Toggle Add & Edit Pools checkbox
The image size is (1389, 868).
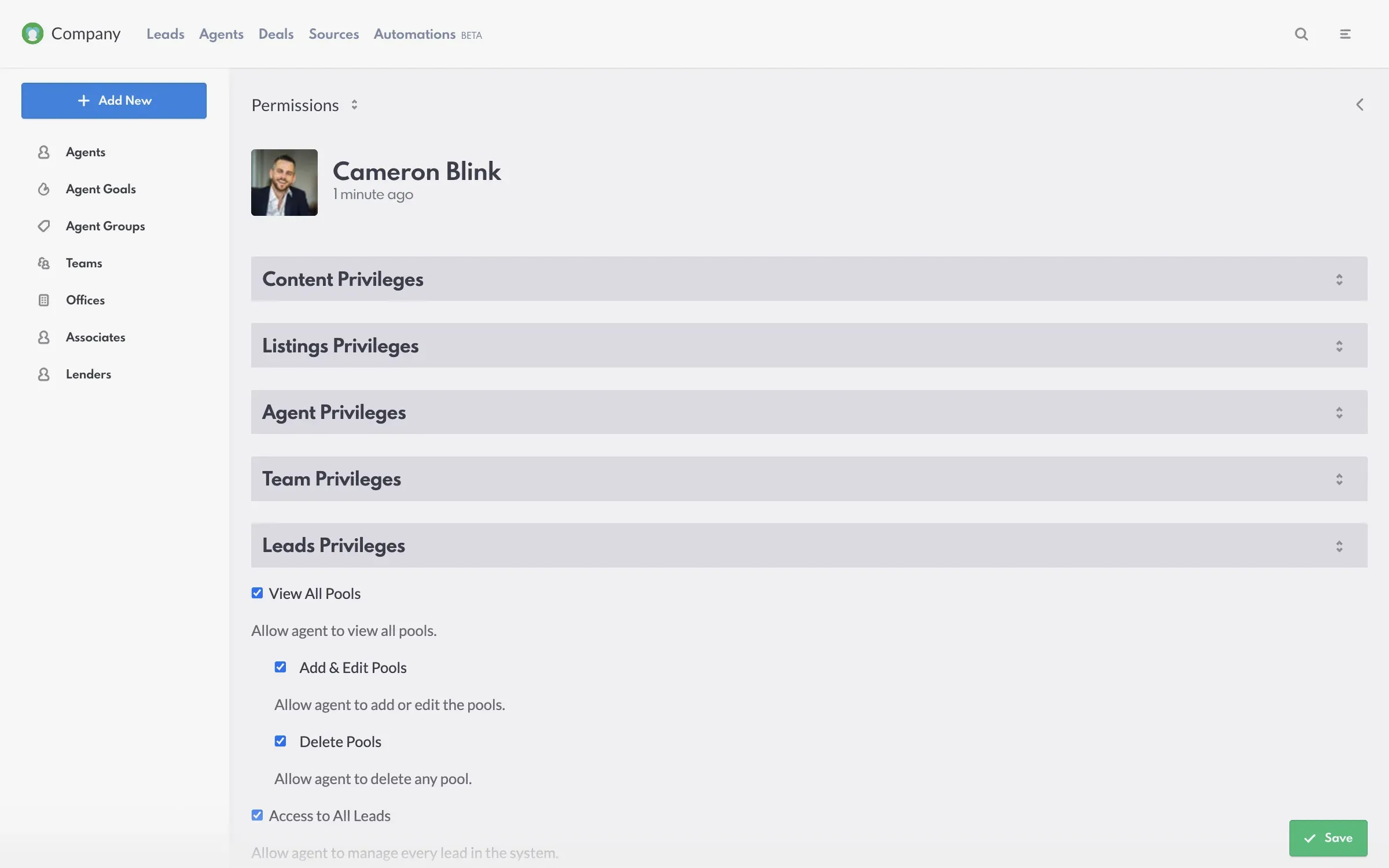click(280, 667)
